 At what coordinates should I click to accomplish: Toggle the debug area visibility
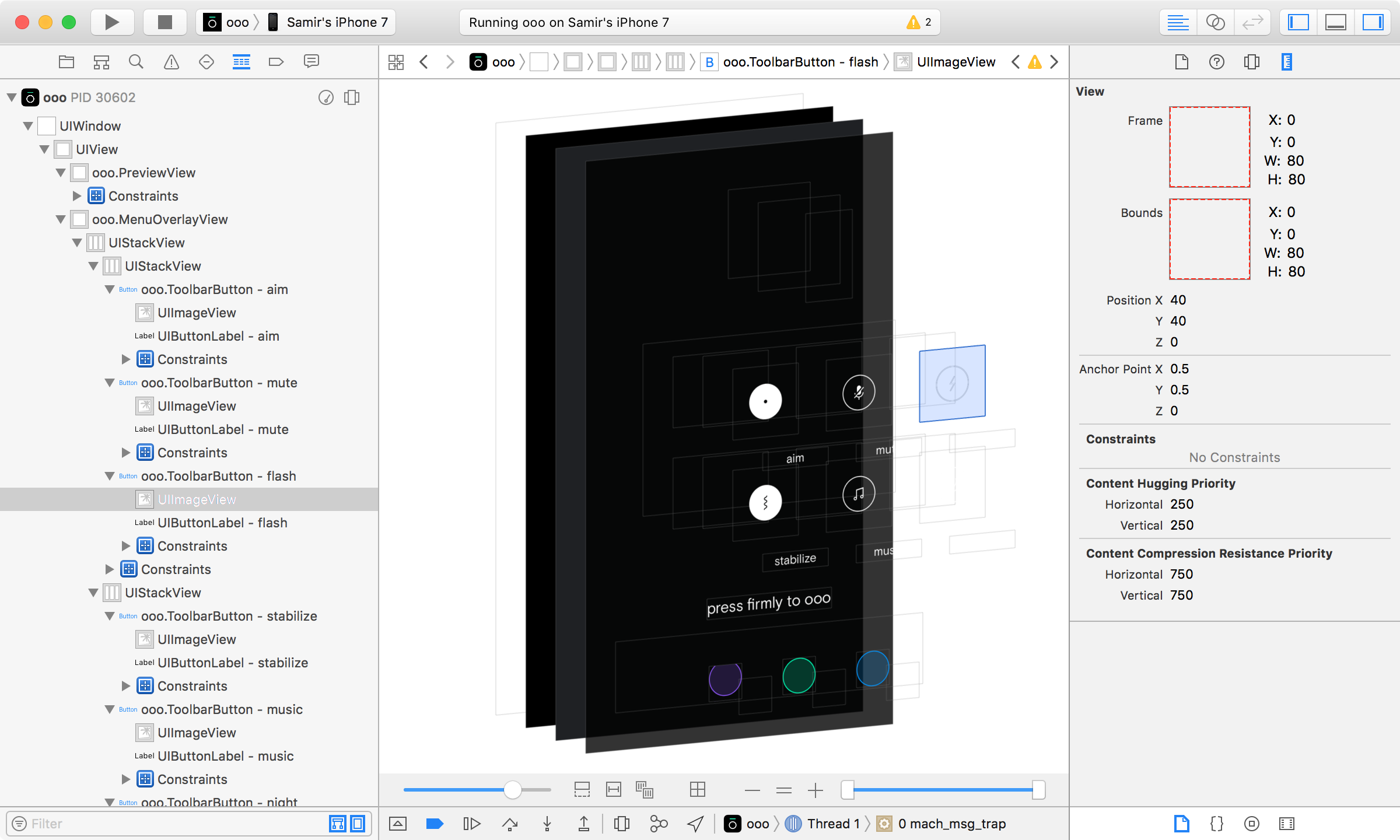click(x=1336, y=22)
